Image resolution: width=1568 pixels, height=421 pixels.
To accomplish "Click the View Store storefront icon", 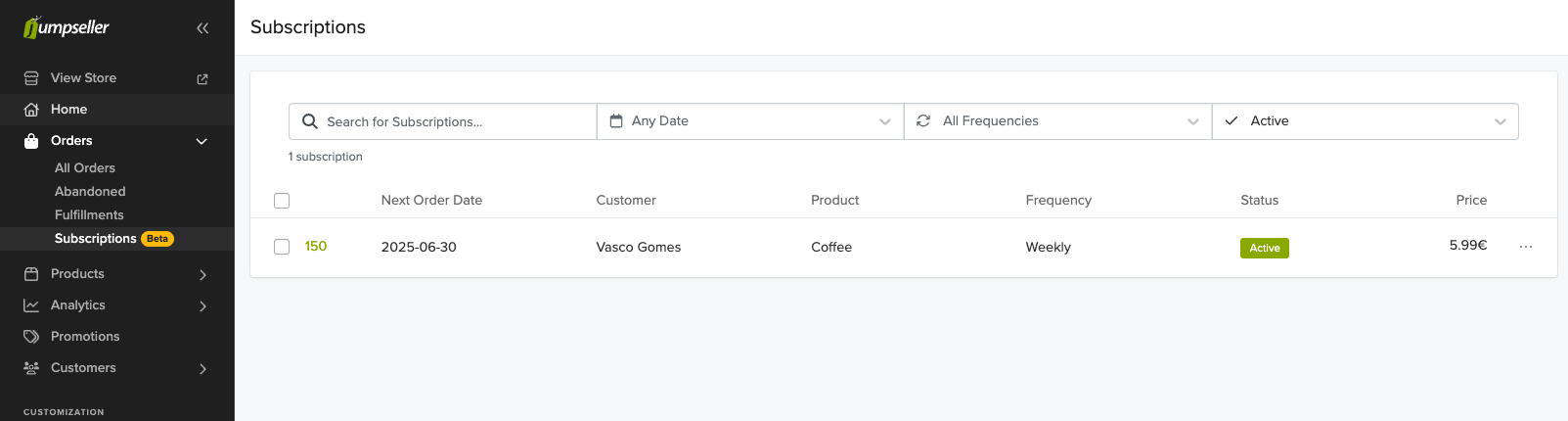I will coord(31,78).
